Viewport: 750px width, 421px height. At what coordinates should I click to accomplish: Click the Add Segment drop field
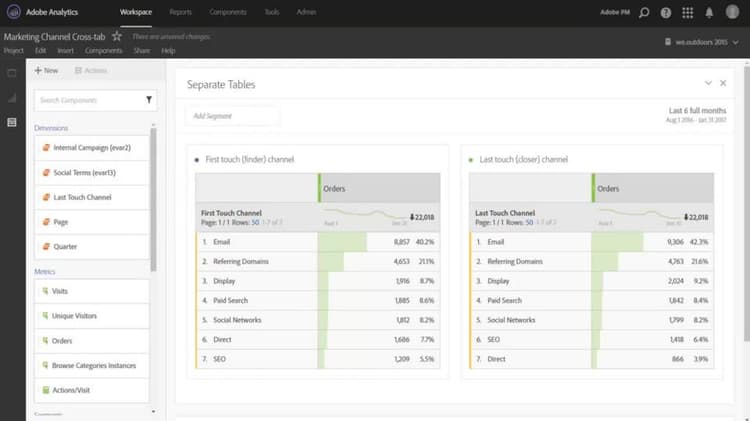[x=232, y=116]
